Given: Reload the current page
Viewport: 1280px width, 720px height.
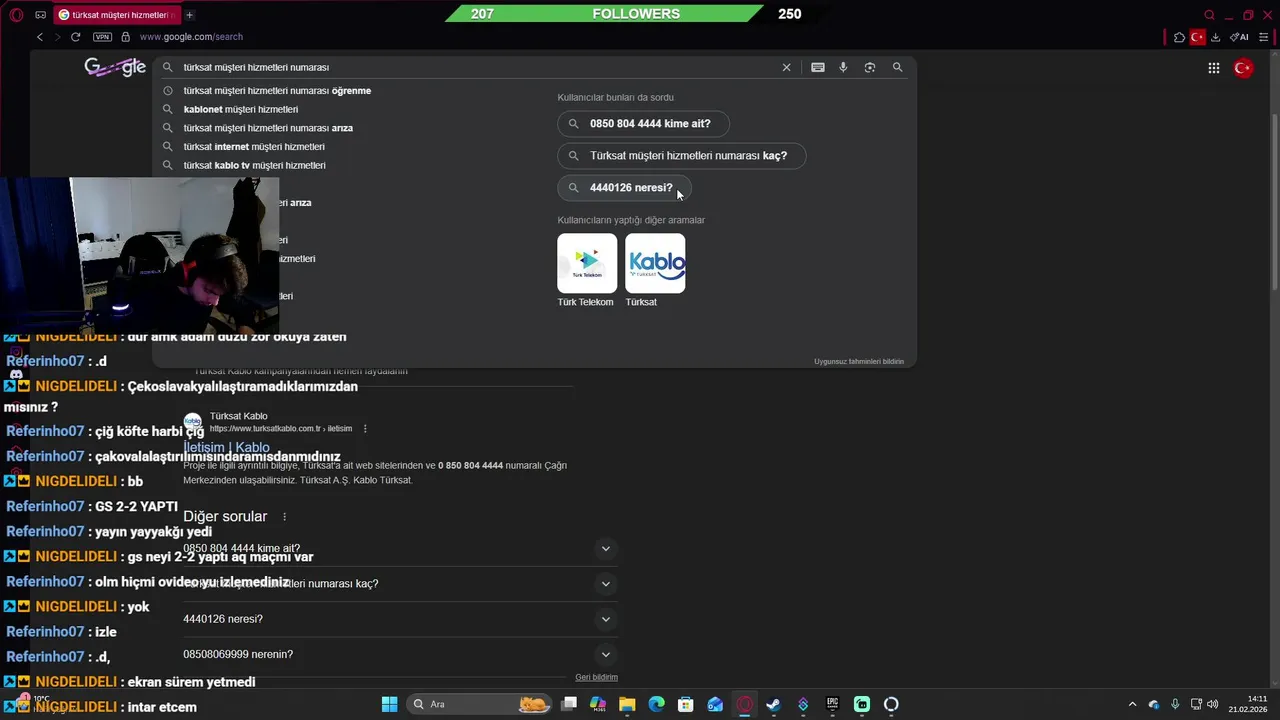Looking at the screenshot, I should tap(75, 37).
